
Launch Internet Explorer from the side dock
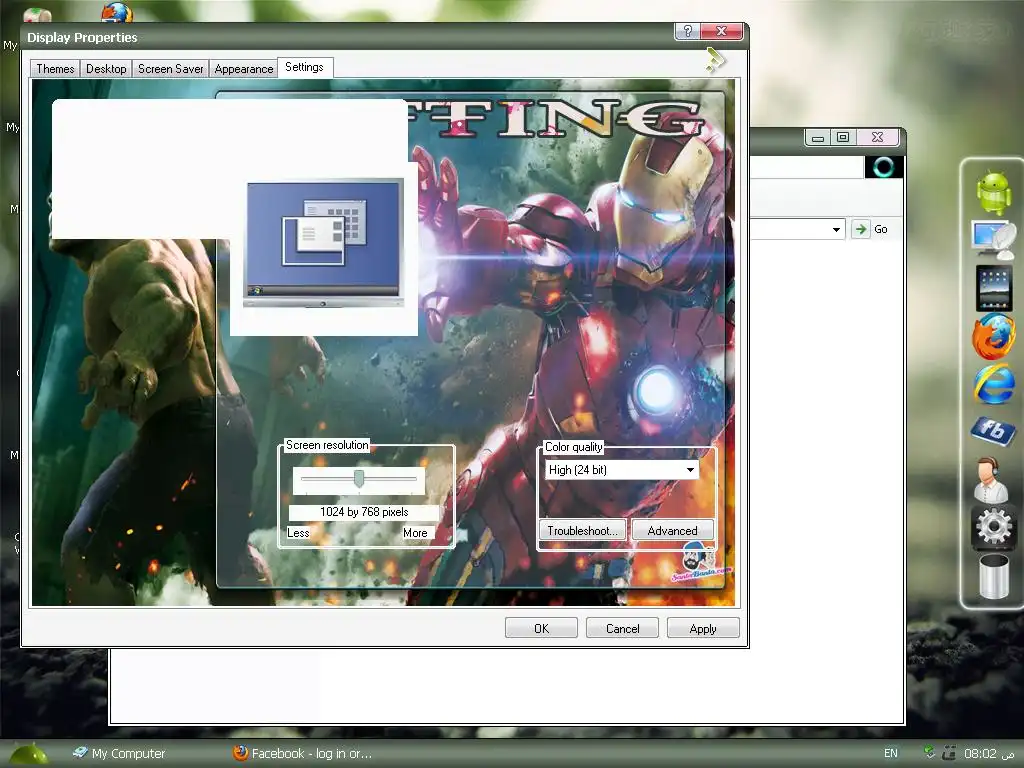(993, 385)
